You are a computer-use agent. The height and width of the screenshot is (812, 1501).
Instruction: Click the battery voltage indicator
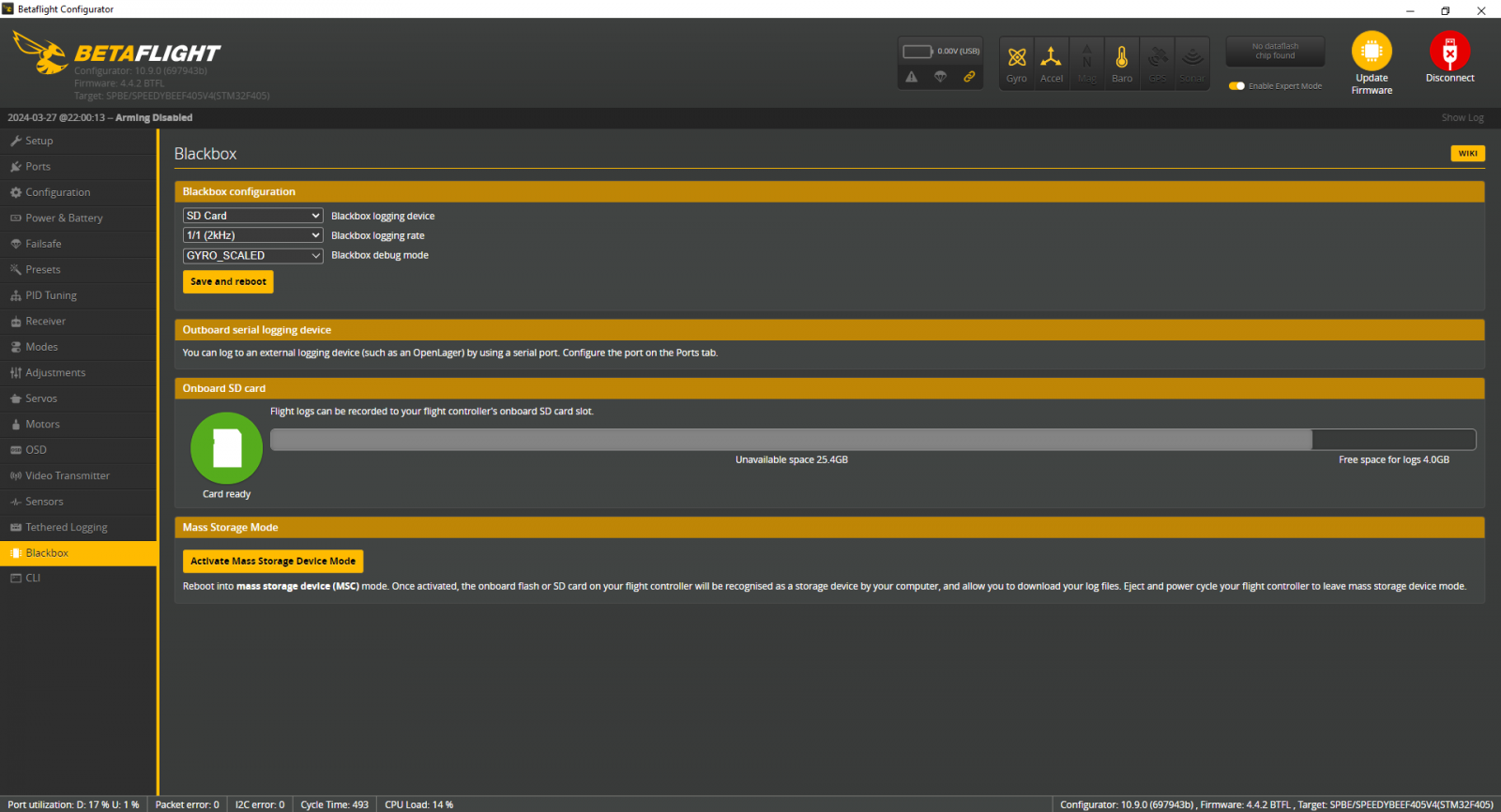point(941,52)
